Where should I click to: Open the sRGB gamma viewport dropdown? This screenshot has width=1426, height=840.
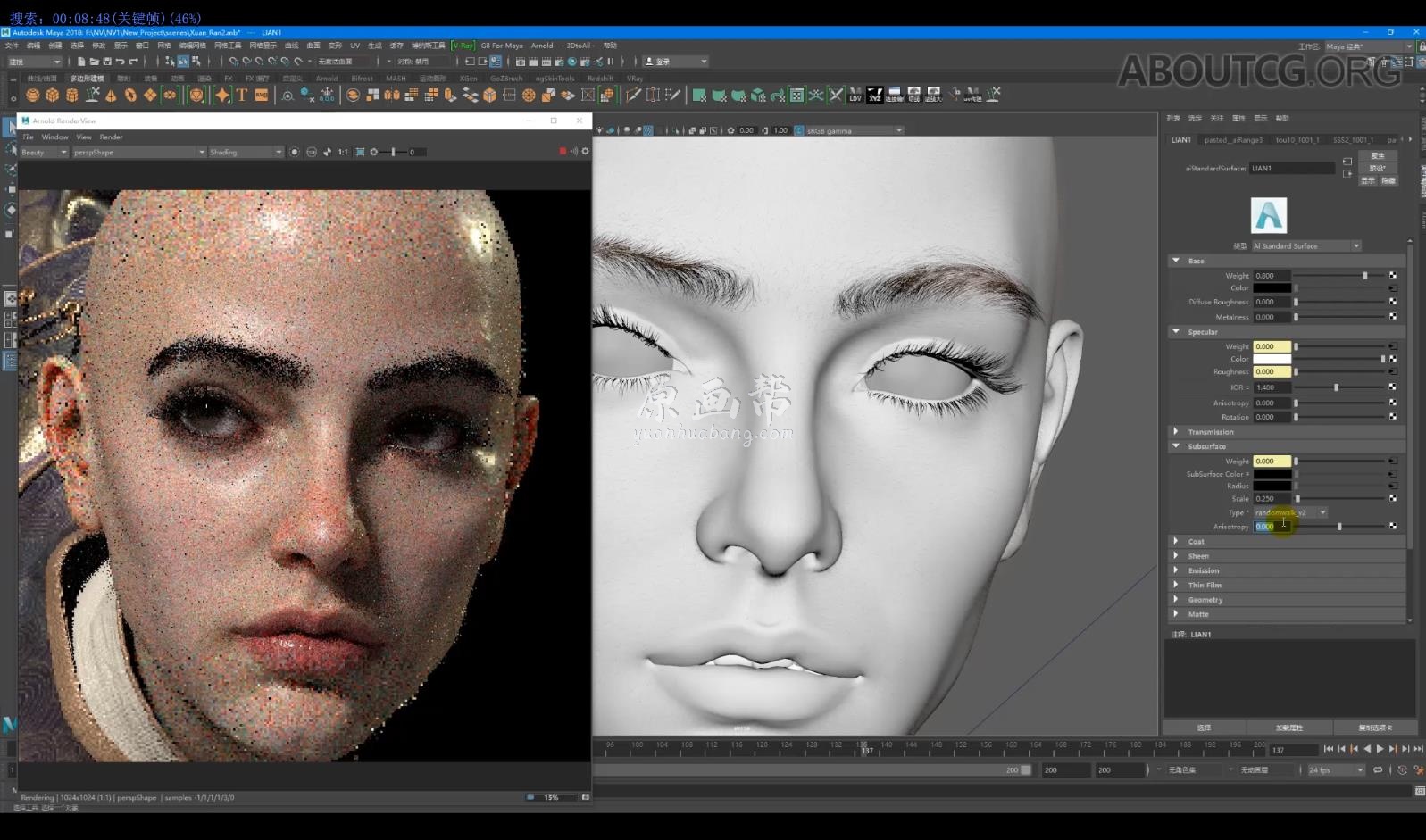coord(855,130)
